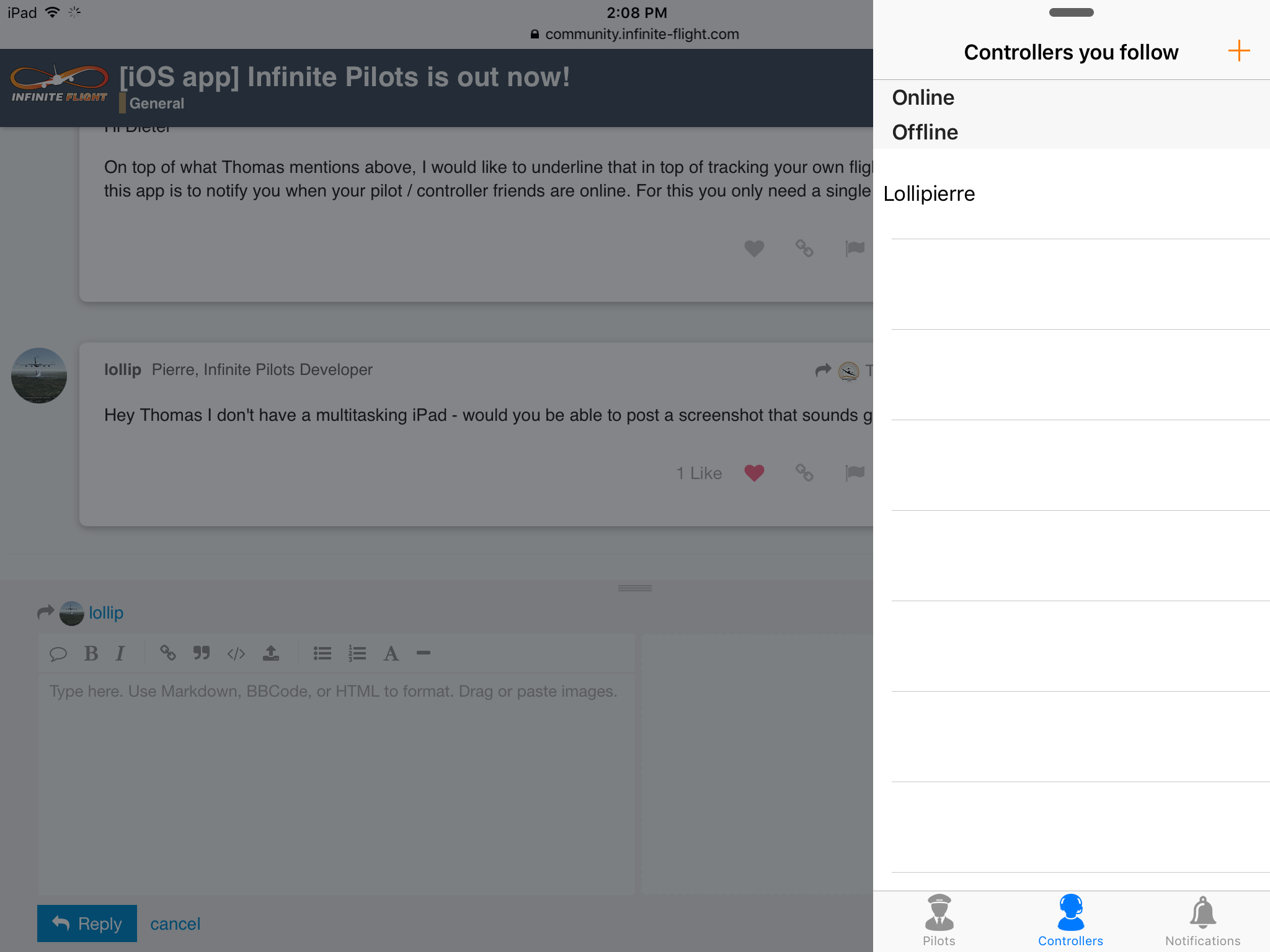
Task: Insert a numbered list
Action: coord(357,653)
